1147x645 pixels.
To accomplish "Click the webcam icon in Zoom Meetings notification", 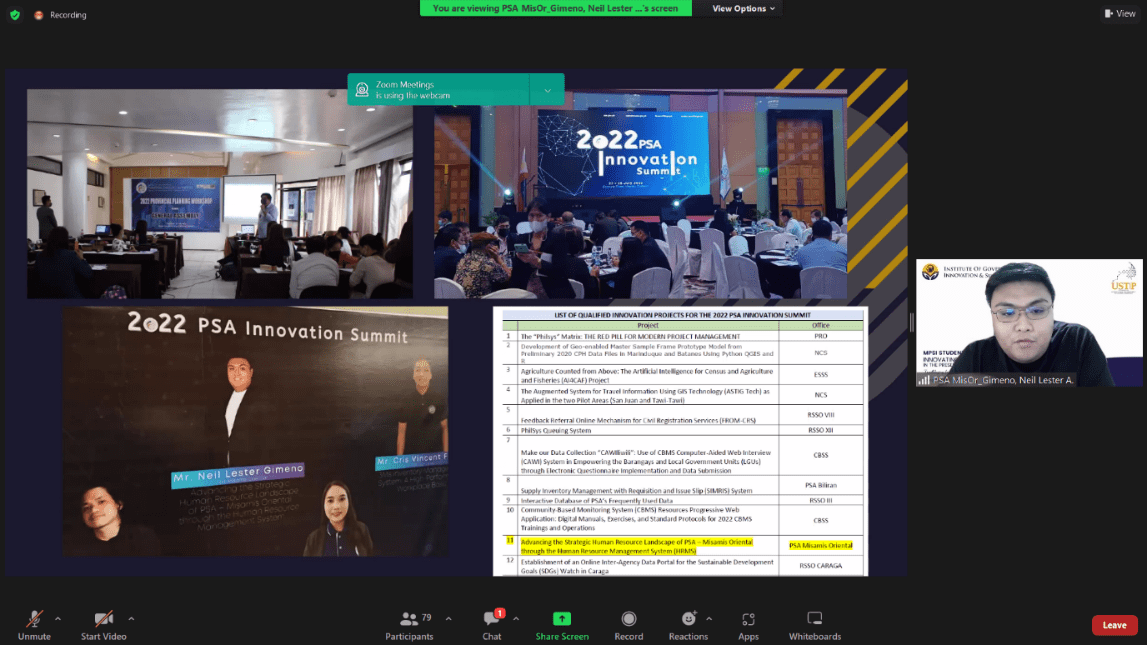I will pos(361,90).
